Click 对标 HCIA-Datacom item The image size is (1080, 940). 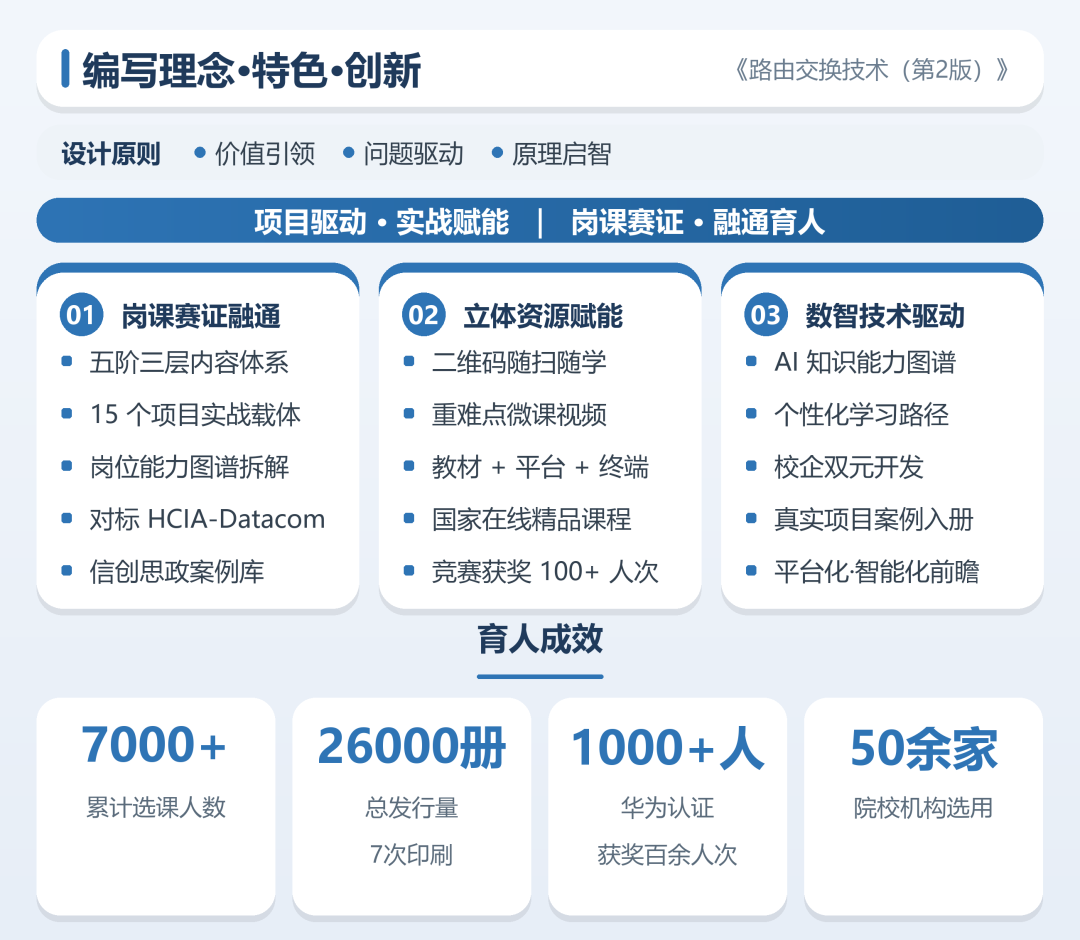(207, 519)
